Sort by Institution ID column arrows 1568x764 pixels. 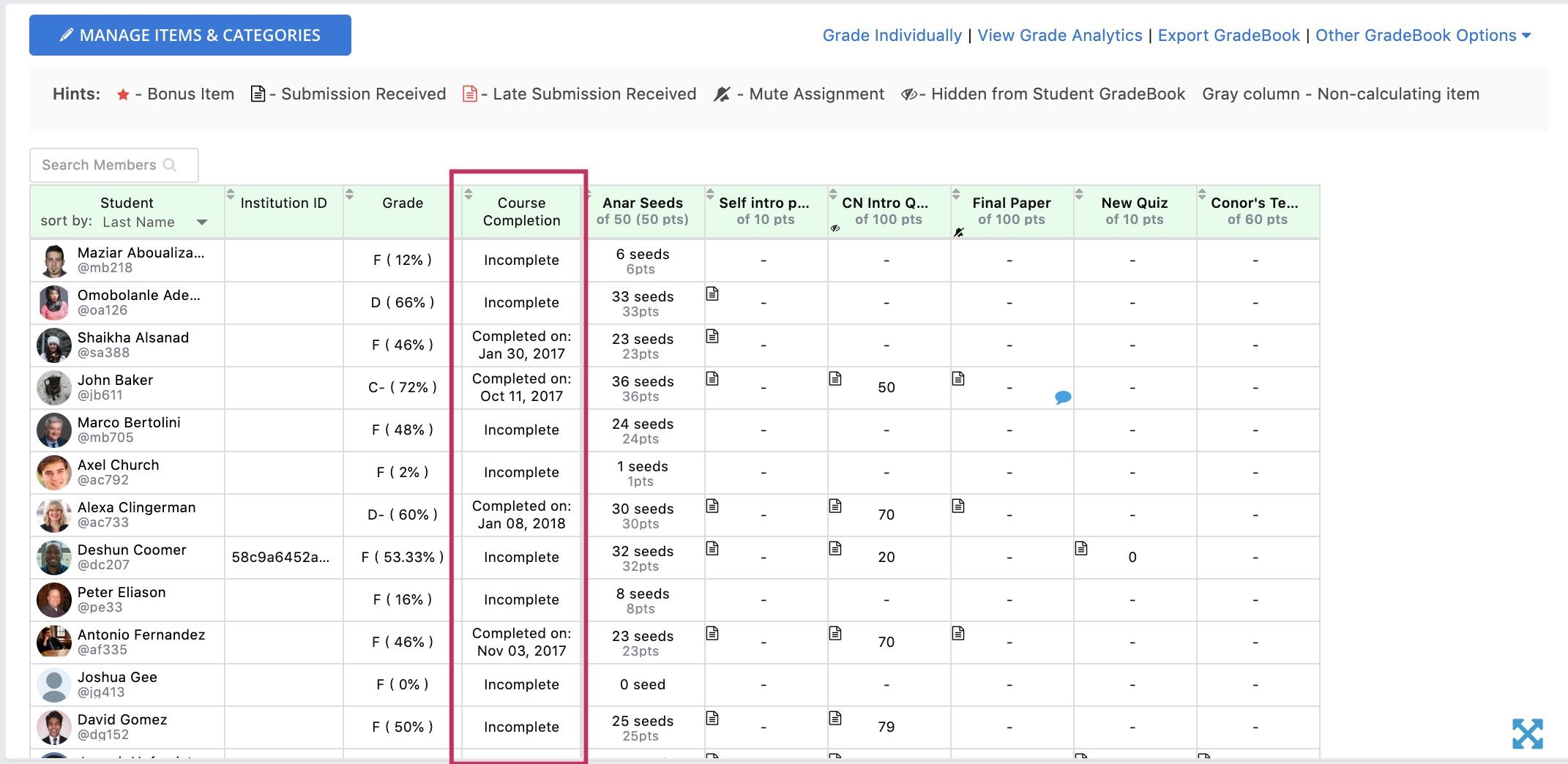coord(231,194)
